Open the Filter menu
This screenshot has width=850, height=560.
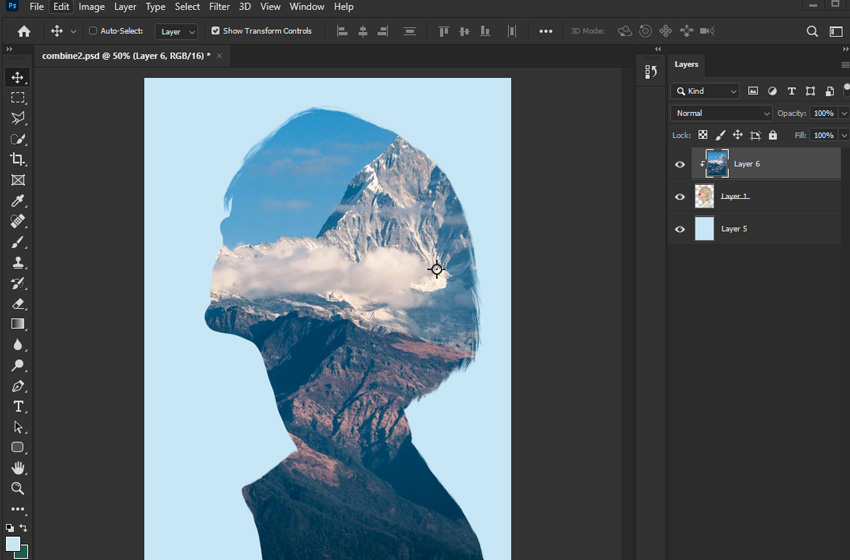[220, 7]
